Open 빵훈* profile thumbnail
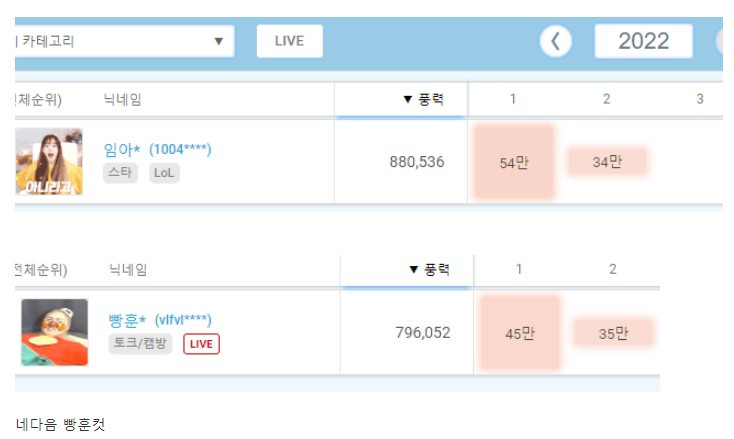The height and width of the screenshot is (439, 734). click(x=54, y=332)
